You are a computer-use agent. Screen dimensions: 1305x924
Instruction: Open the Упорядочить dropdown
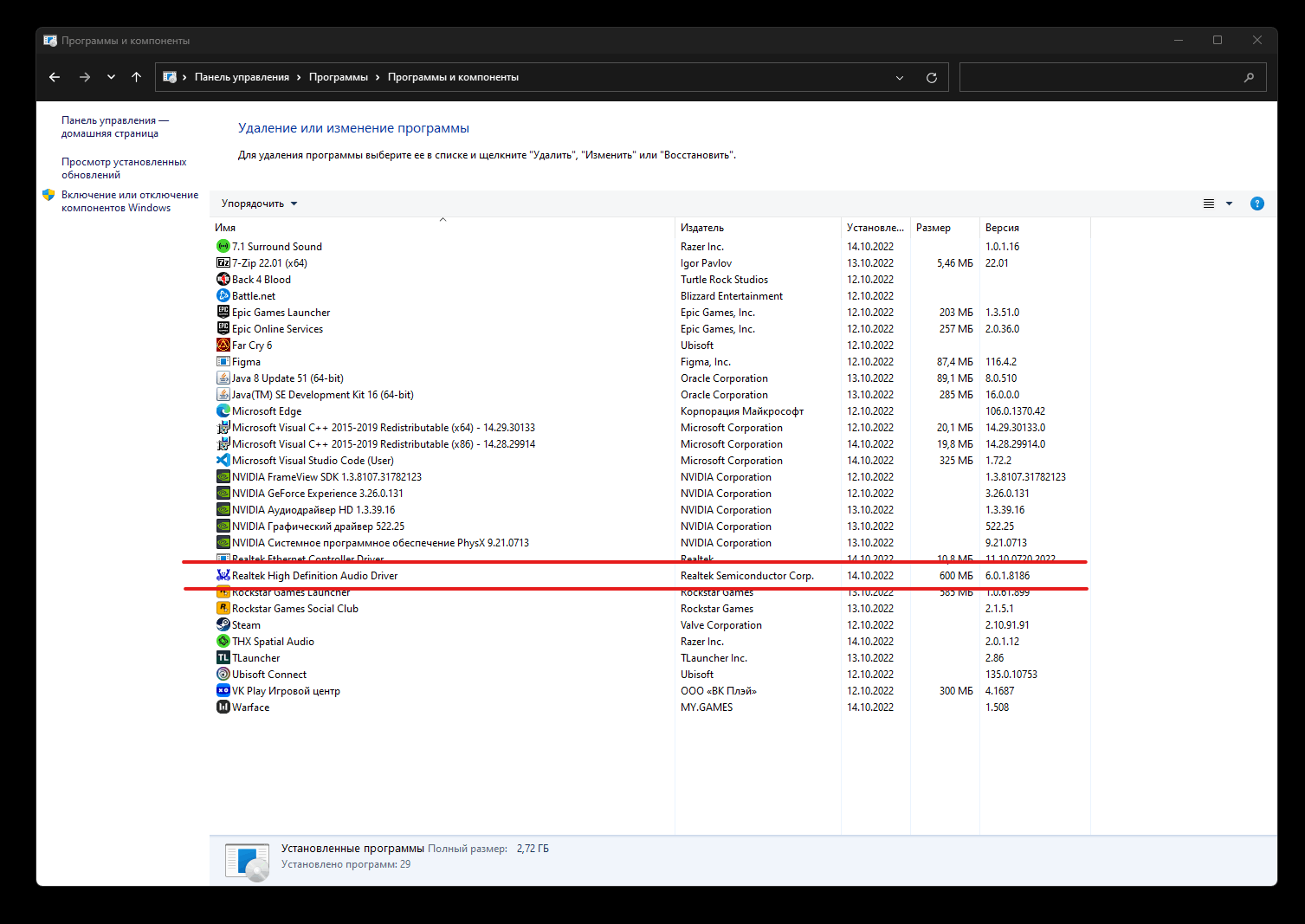tap(259, 204)
